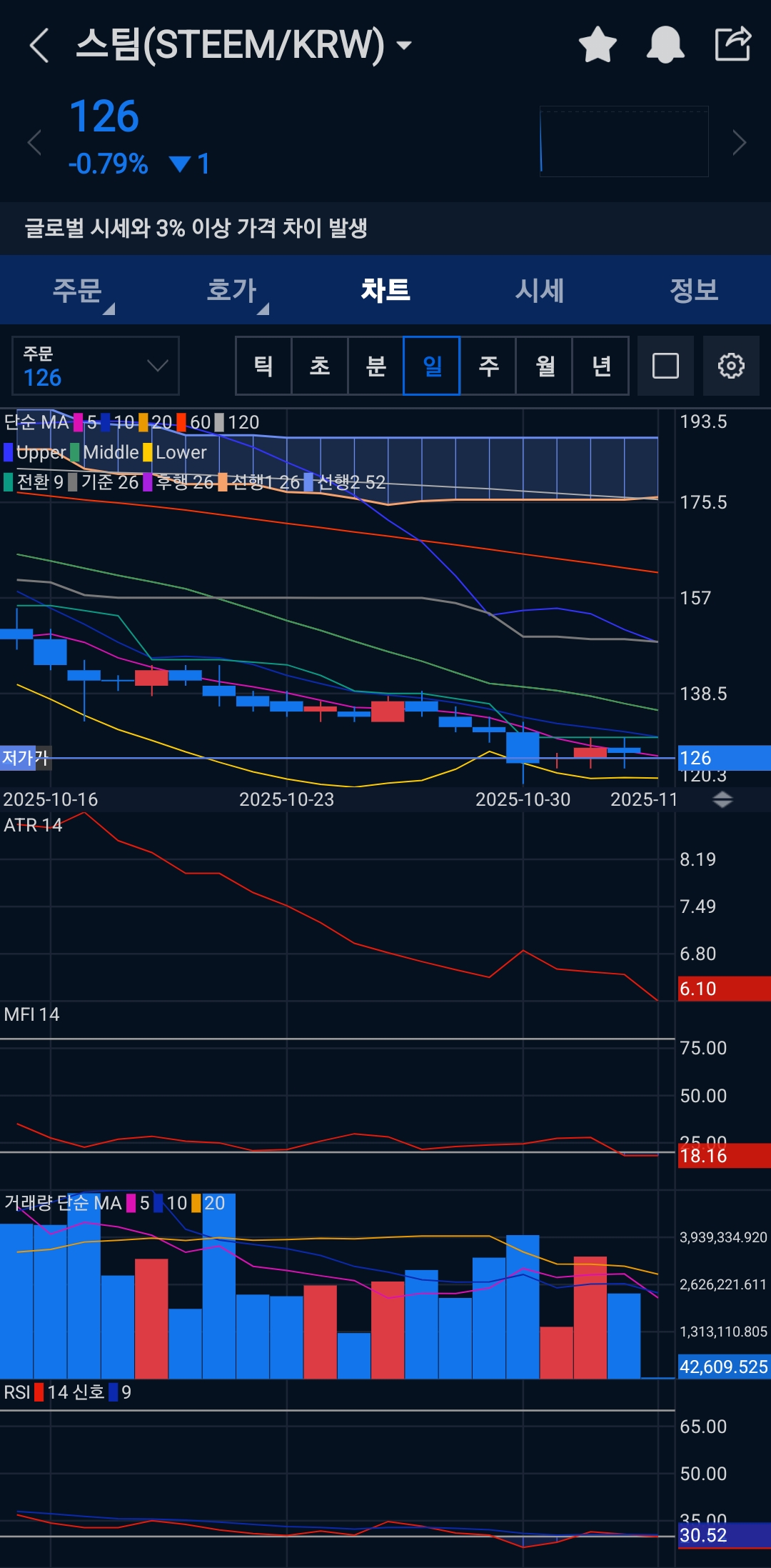Tap the Bollinger Upper color swatch
The width and height of the screenshot is (771, 1568).
click(9, 452)
